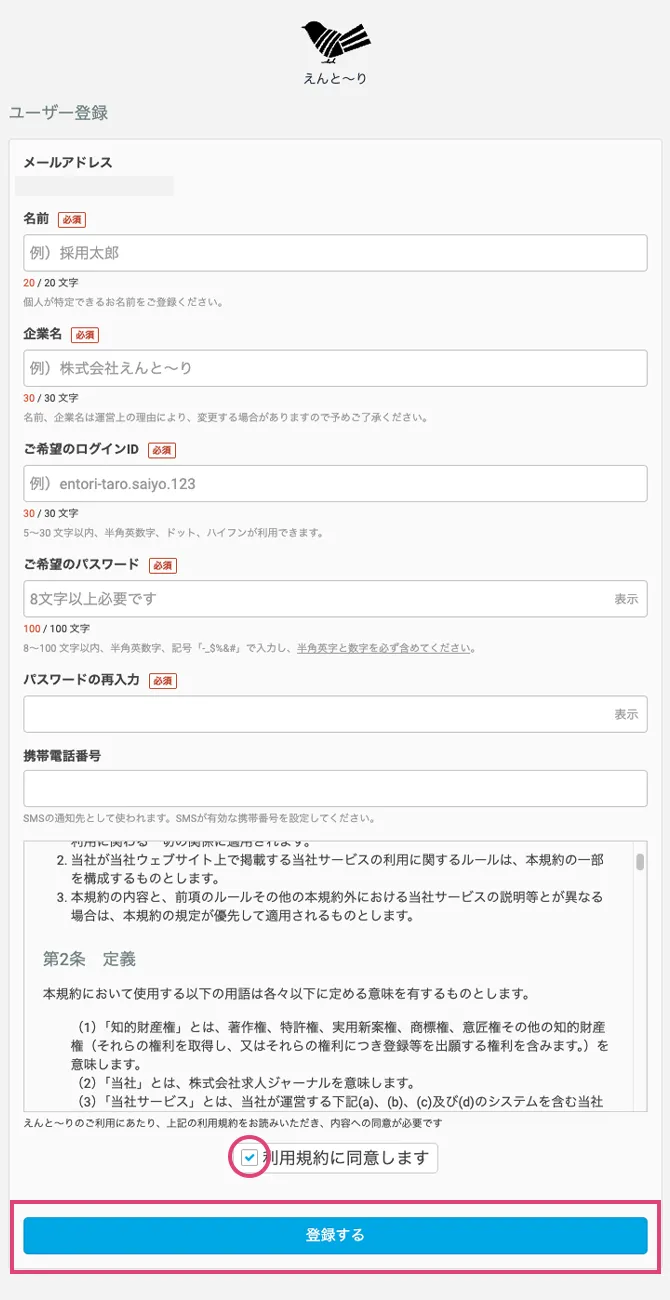Click the bird logo icon

click(335, 41)
